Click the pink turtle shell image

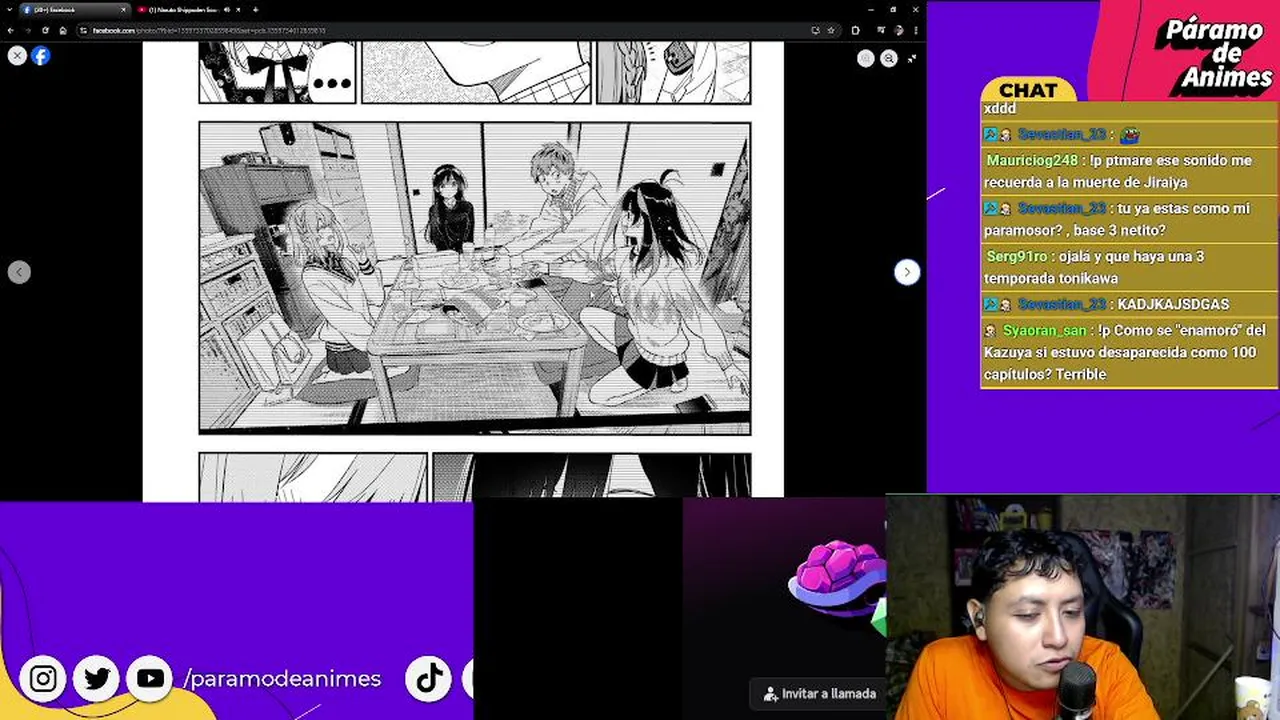838,578
